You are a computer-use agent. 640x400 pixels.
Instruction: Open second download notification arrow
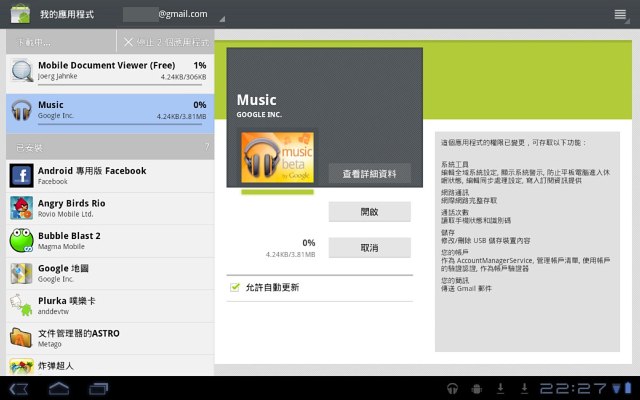(524, 389)
